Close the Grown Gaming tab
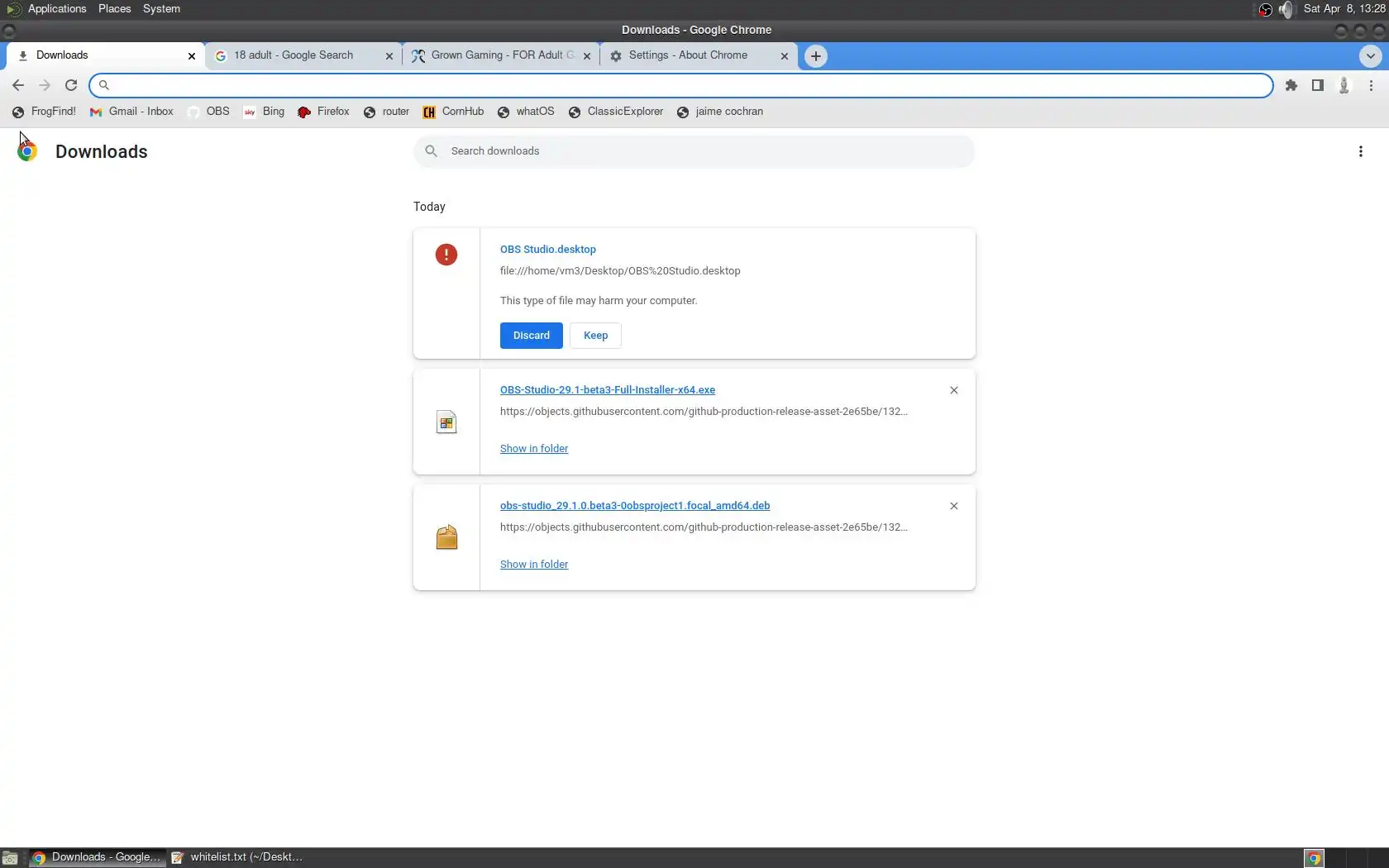1389x868 pixels. click(x=587, y=56)
